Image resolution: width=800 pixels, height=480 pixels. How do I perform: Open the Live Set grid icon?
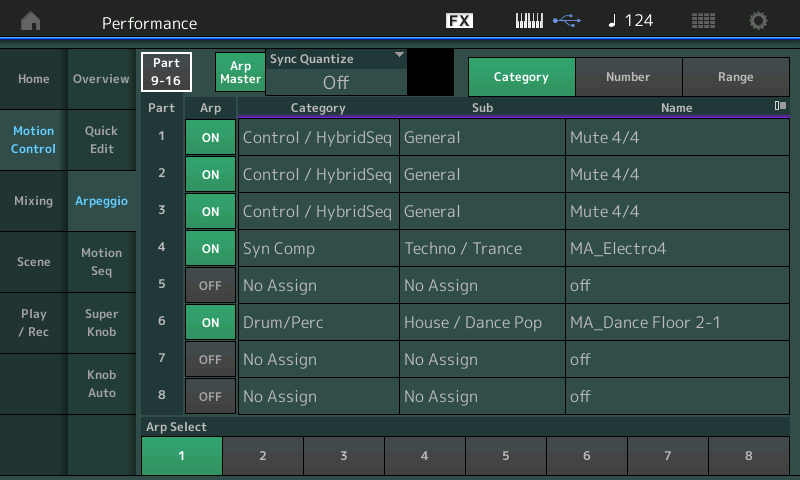(x=704, y=21)
